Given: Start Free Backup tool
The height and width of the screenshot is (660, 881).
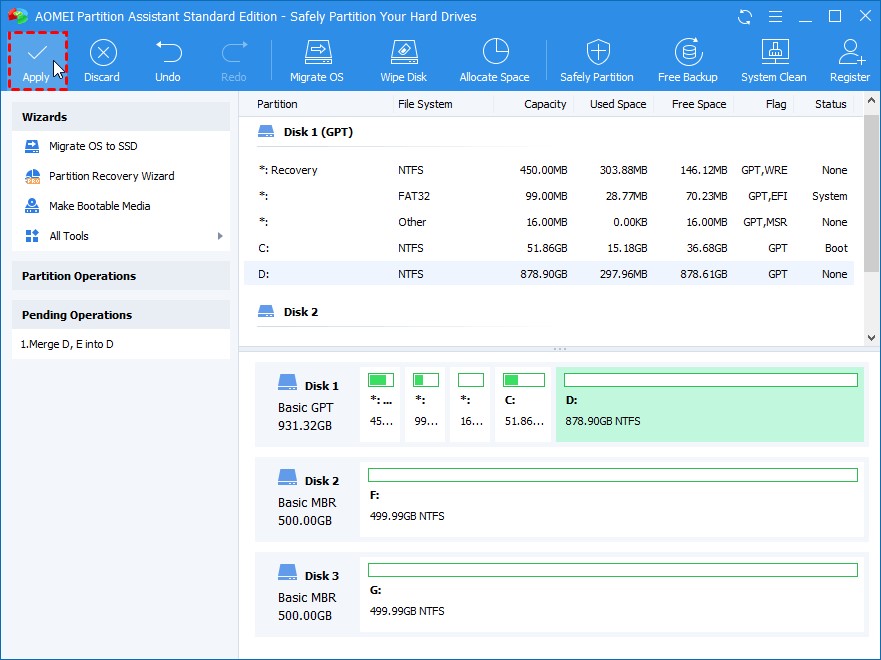Looking at the screenshot, I should click(688, 61).
